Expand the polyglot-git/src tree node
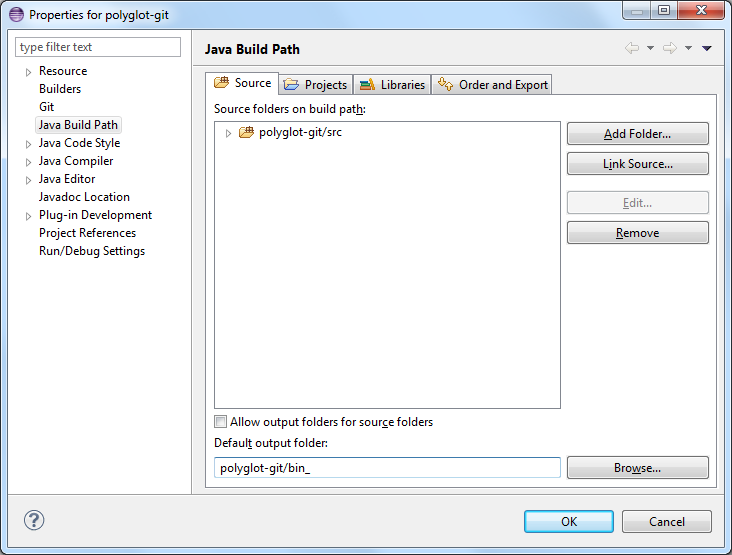The height and width of the screenshot is (555, 732). [228, 133]
